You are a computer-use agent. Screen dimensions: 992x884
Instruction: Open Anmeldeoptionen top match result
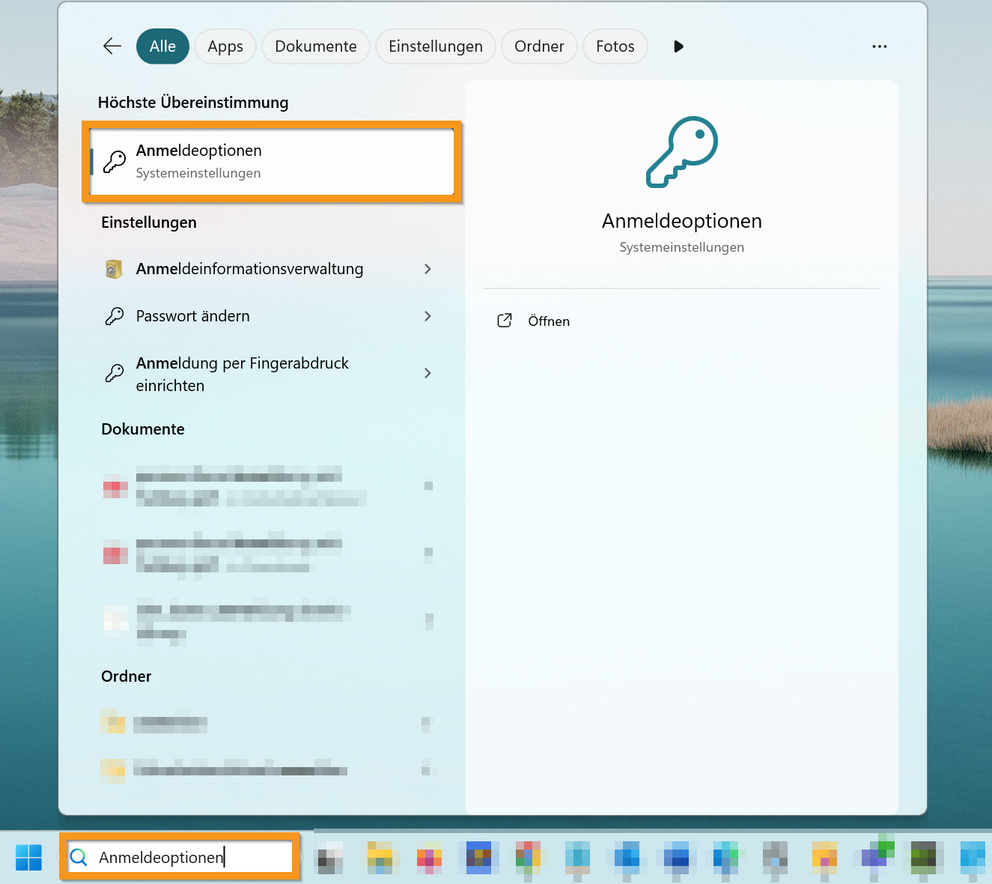tap(272, 161)
